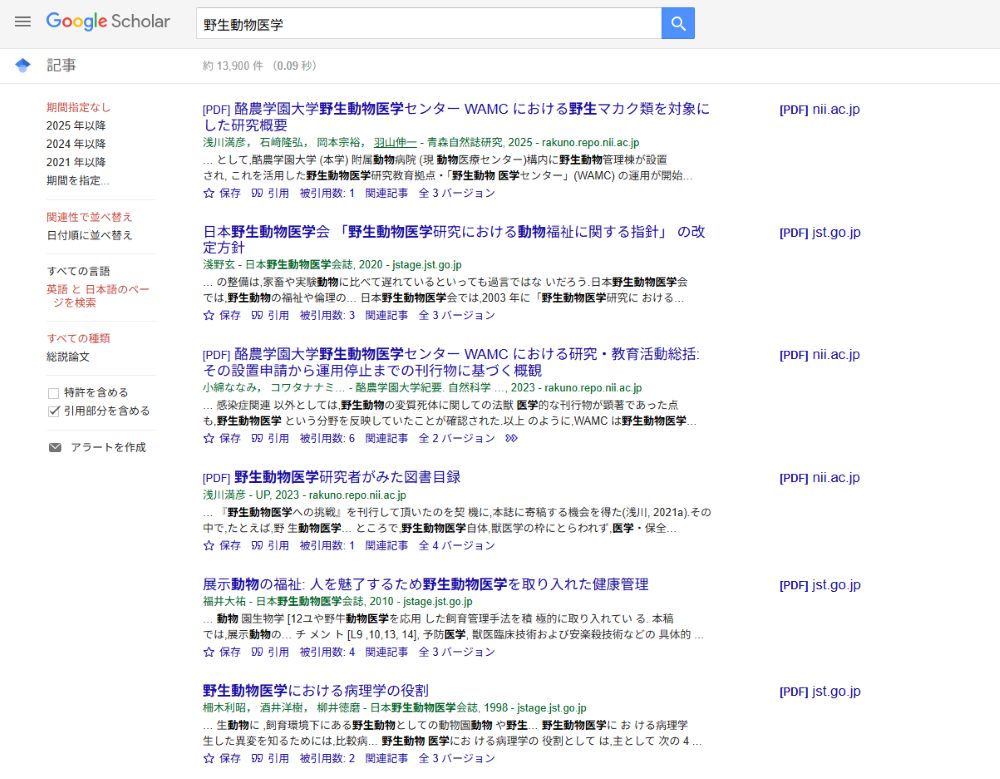Open 野生動物医学における病理学の役割 article
1000x779 pixels.
(x=315, y=690)
